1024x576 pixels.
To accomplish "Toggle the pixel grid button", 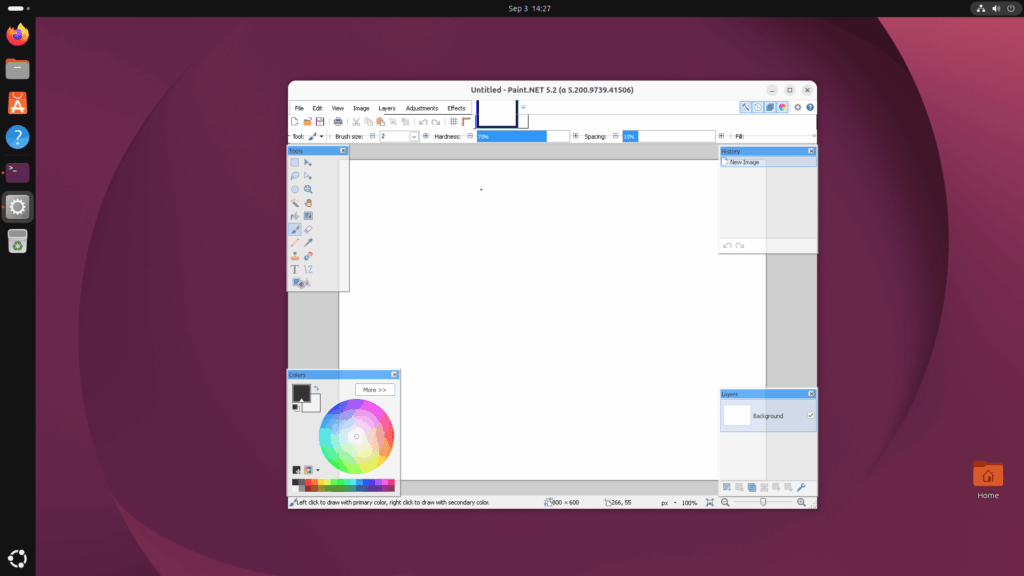I will [x=453, y=121].
